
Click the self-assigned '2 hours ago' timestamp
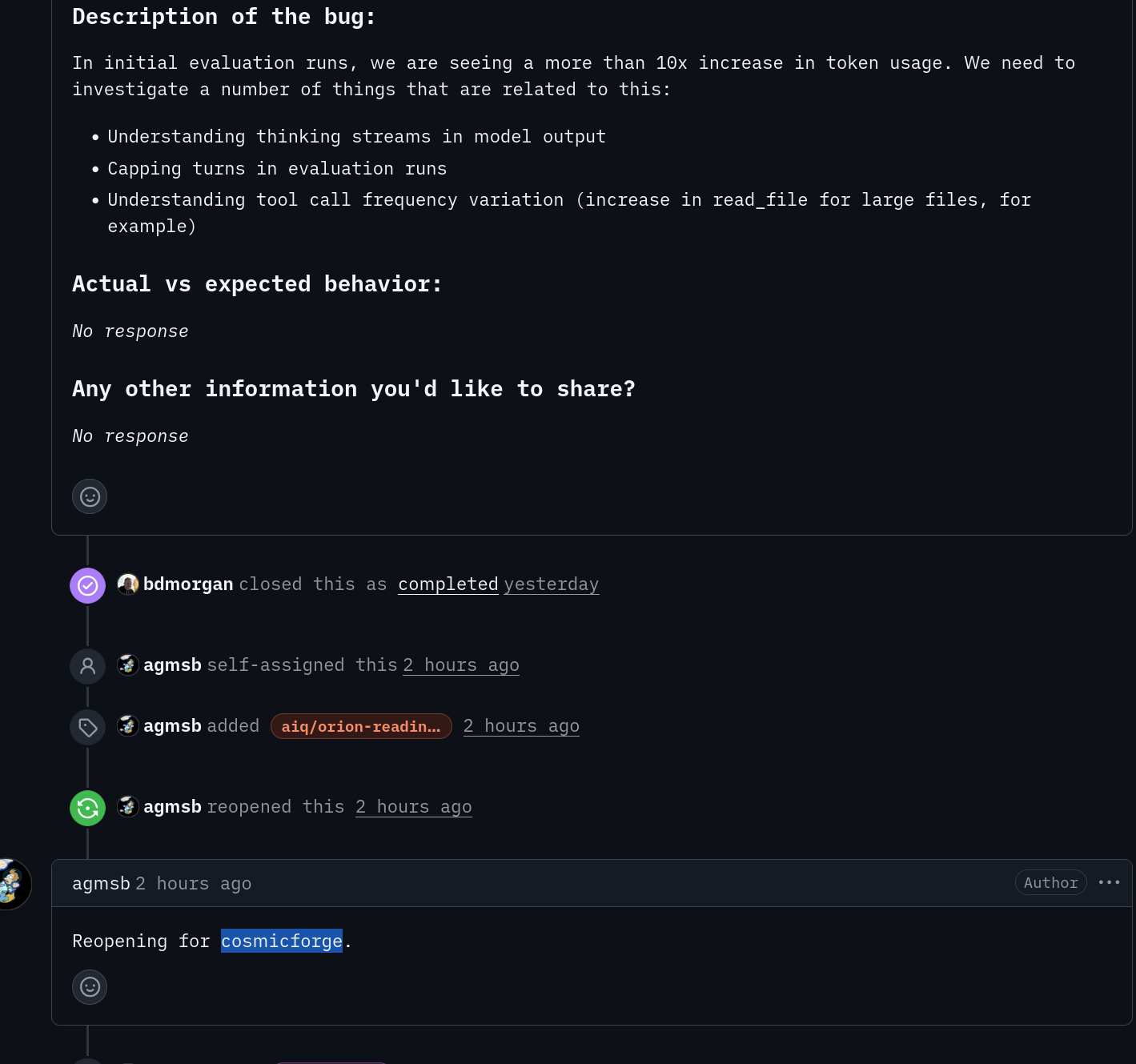(460, 665)
